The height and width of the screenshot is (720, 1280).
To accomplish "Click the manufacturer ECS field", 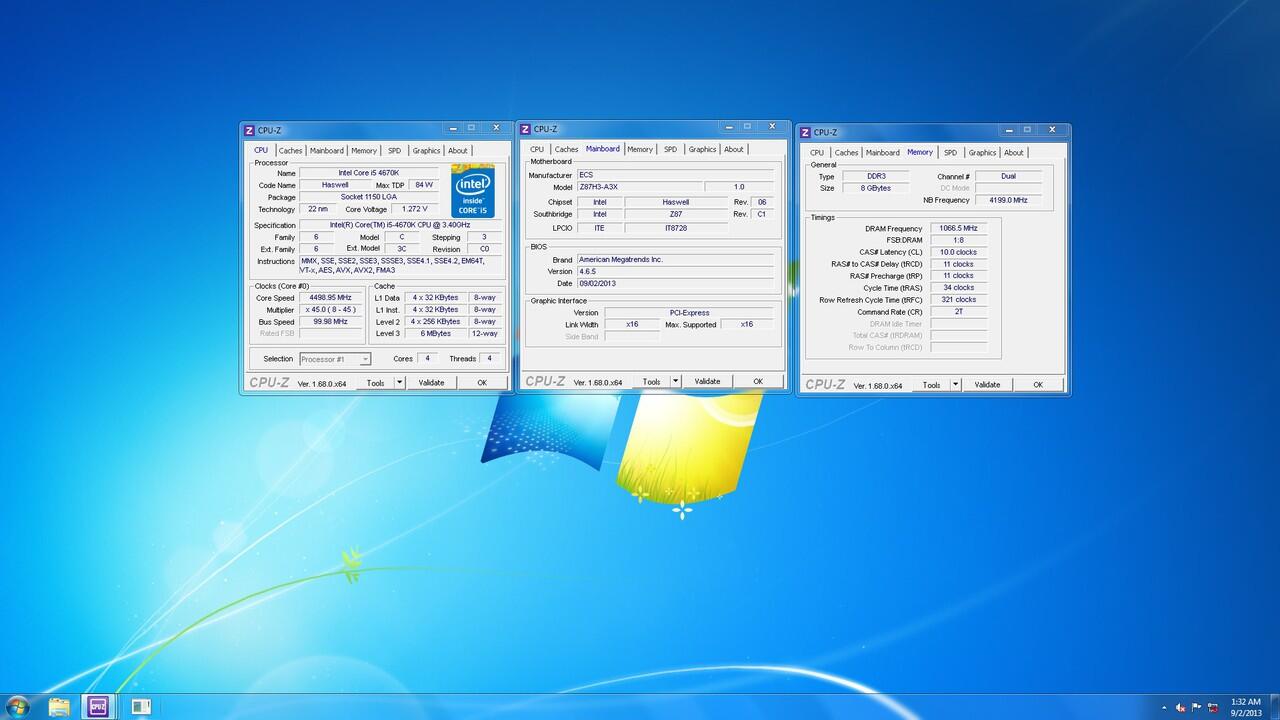I will [675, 175].
